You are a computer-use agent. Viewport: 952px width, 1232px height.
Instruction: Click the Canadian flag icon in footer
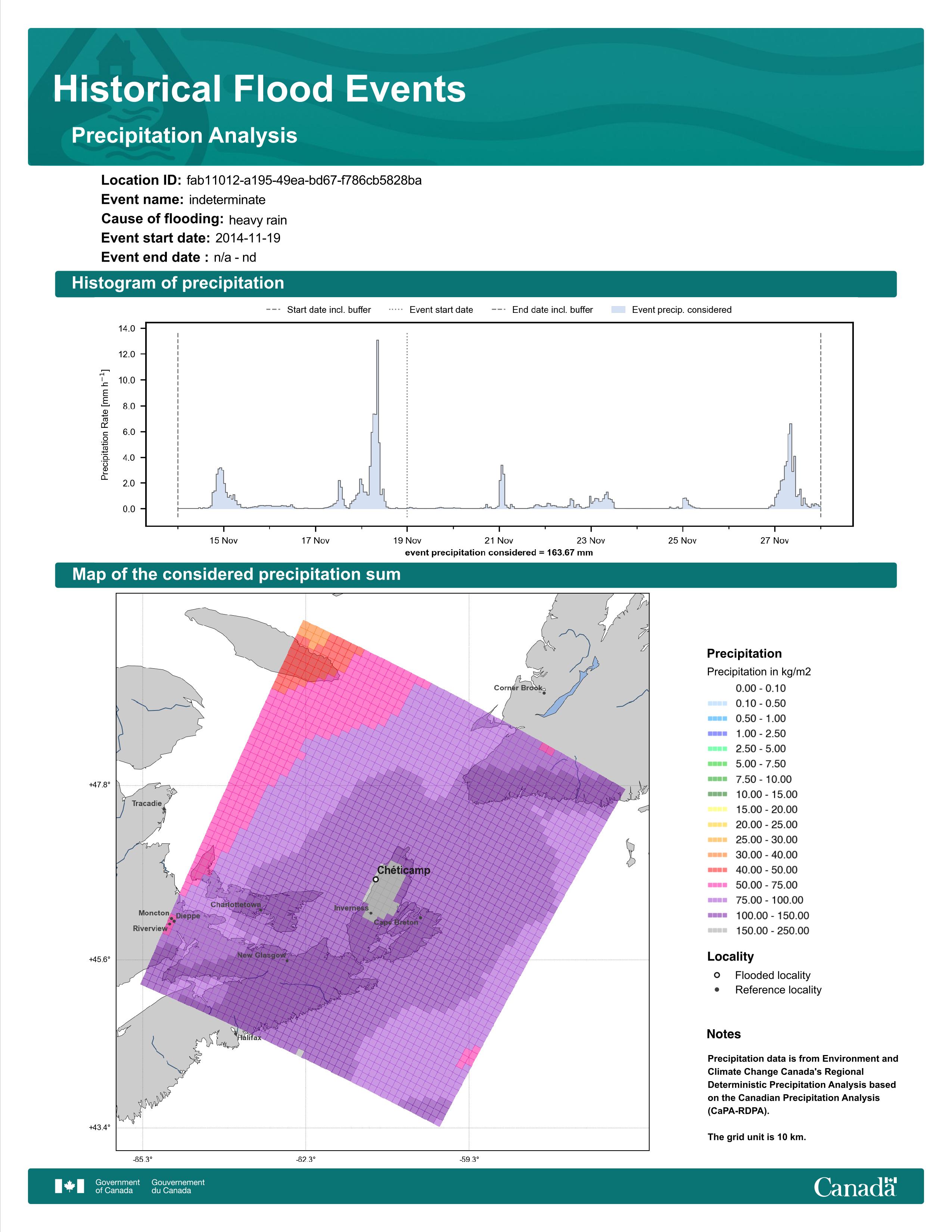pos(69,1186)
